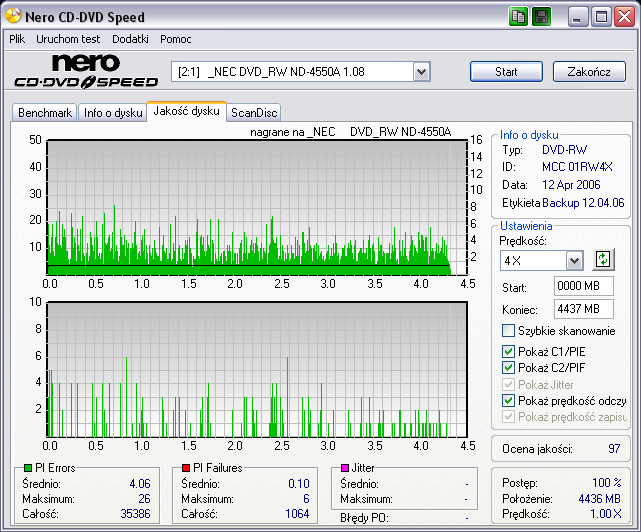Click the red PI Failures legend square
The image size is (641, 532).
coord(186,468)
